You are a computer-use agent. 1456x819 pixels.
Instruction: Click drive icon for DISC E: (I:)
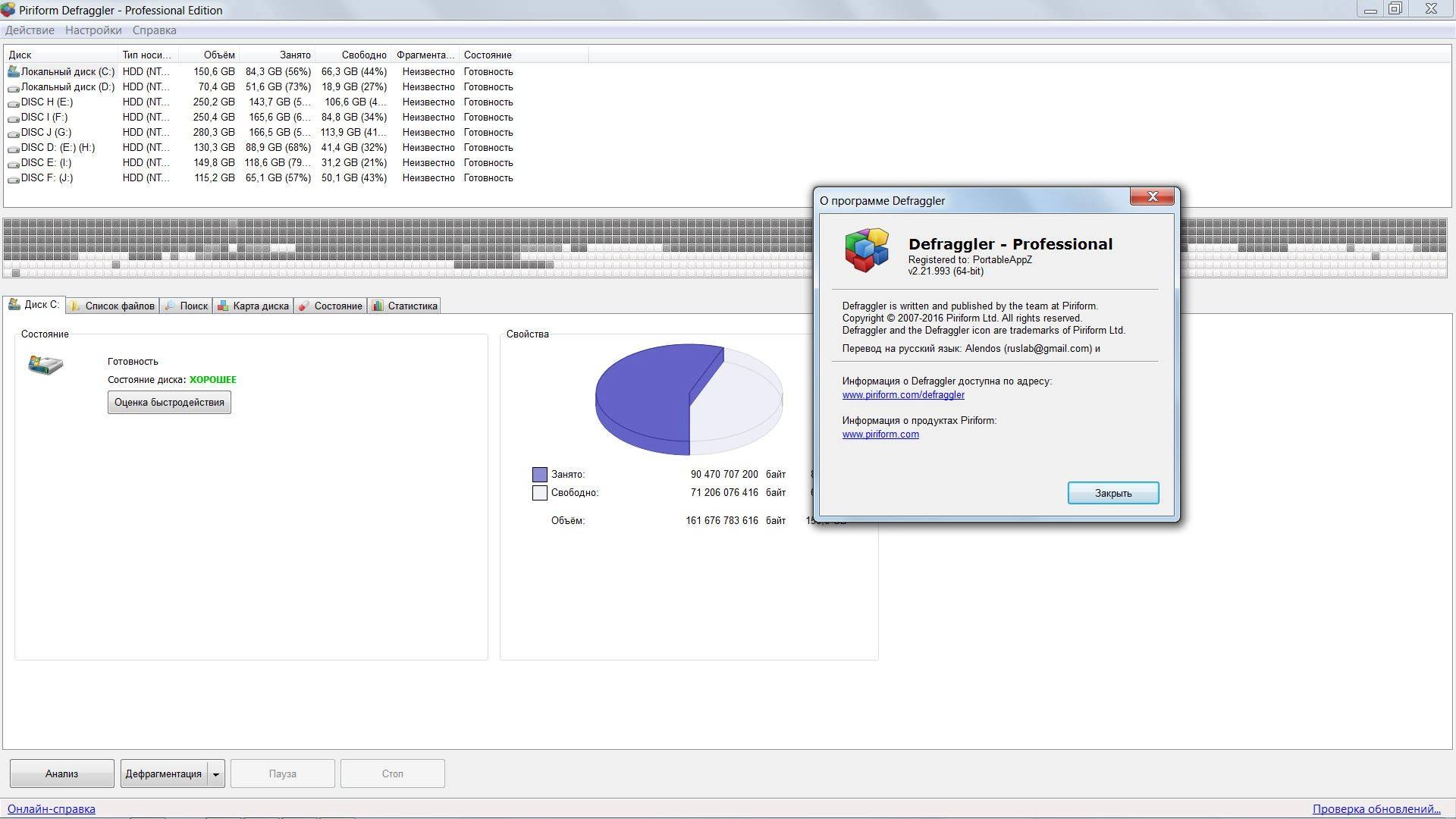(14, 163)
